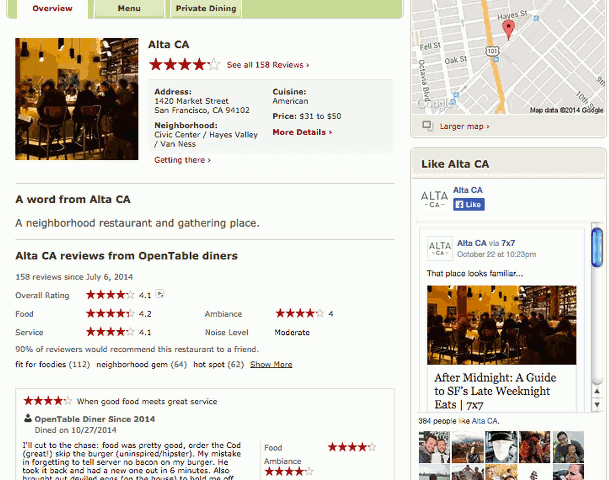Image resolution: width=609 pixels, height=480 pixels.
Task: Expand tags with Show More
Action: coord(271,364)
